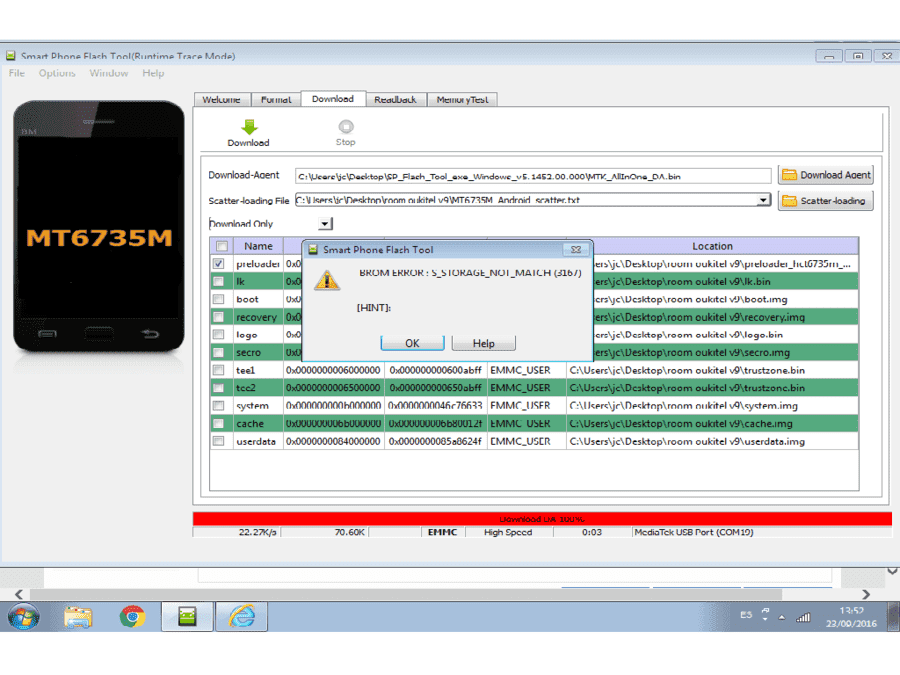Select the Flash Tool taskbar icon
Image resolution: width=900 pixels, height=675 pixels.
click(187, 617)
